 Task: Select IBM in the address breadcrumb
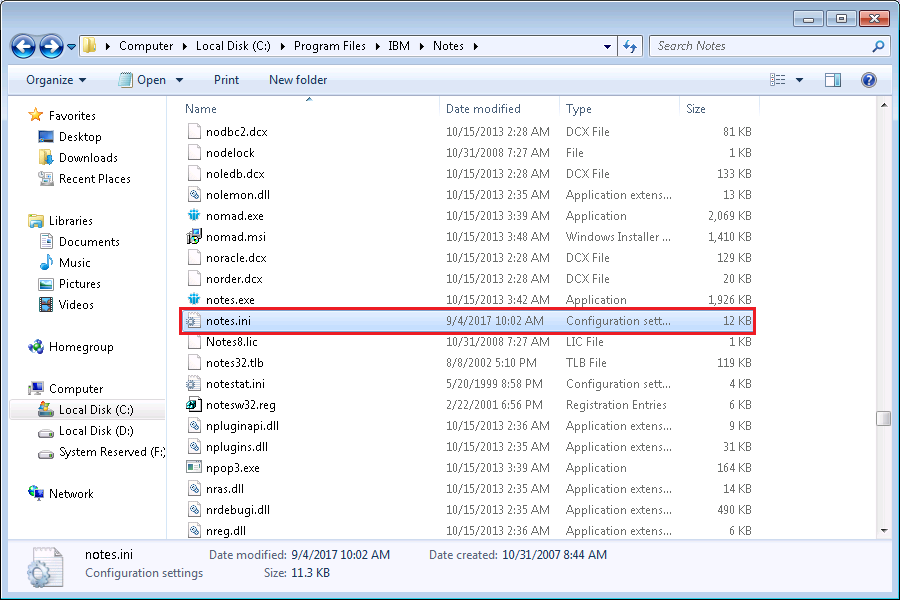click(399, 46)
